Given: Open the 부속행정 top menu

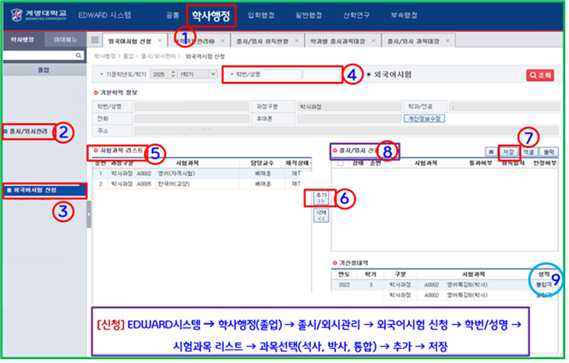Looking at the screenshot, I should tap(404, 15).
